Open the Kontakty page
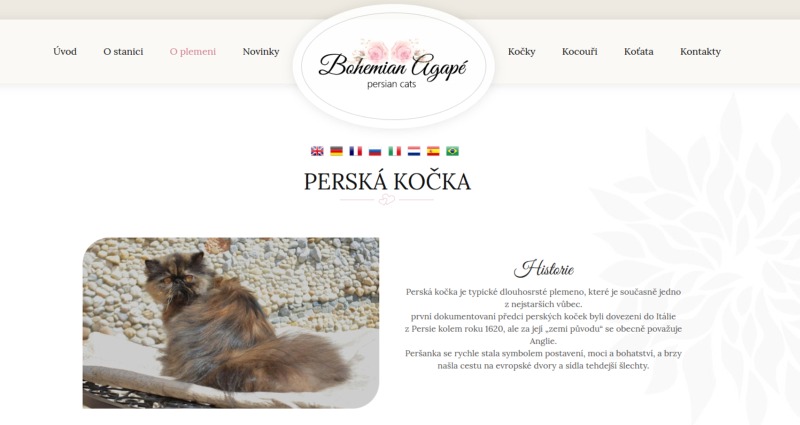800x425 pixels. coord(700,52)
